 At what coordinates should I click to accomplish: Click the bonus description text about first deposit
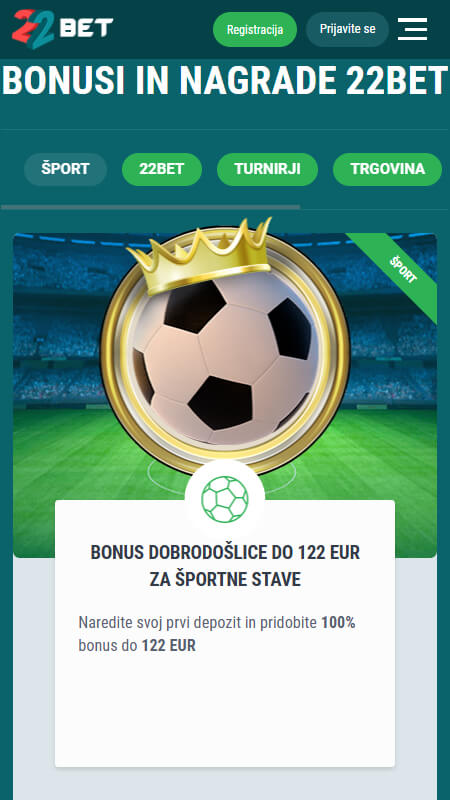217,634
